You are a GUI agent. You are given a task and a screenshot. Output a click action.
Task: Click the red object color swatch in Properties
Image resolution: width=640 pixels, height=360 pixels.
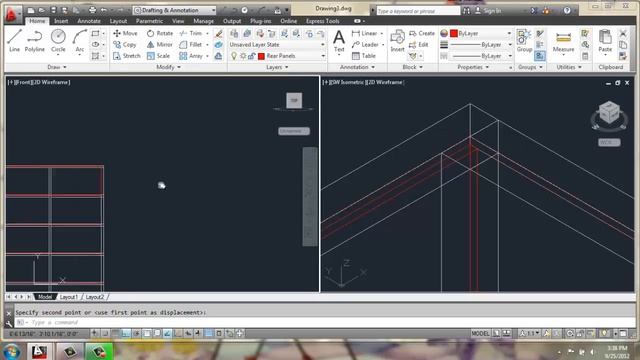tap(453, 33)
